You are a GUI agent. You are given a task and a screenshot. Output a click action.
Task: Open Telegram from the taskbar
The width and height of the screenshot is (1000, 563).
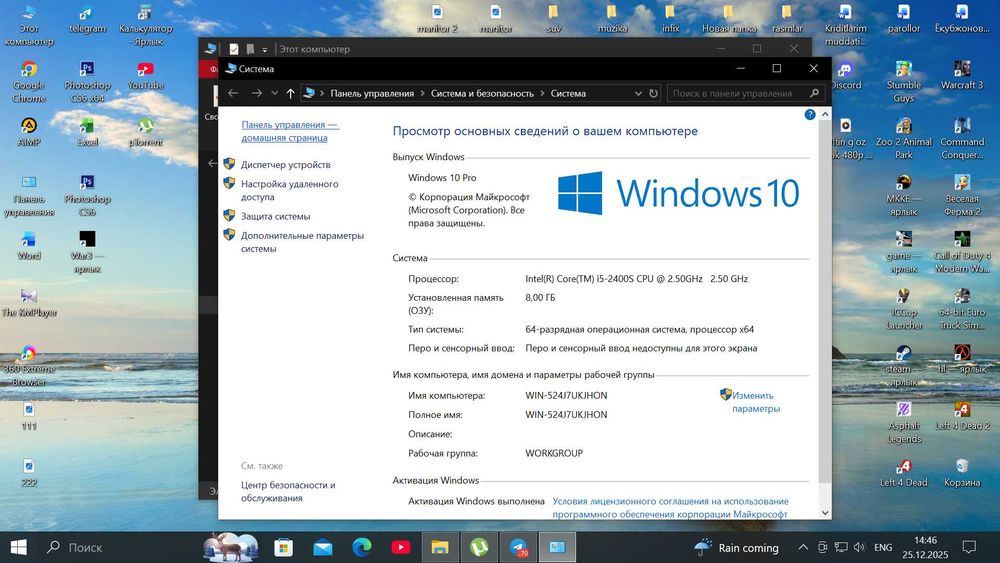click(x=518, y=547)
